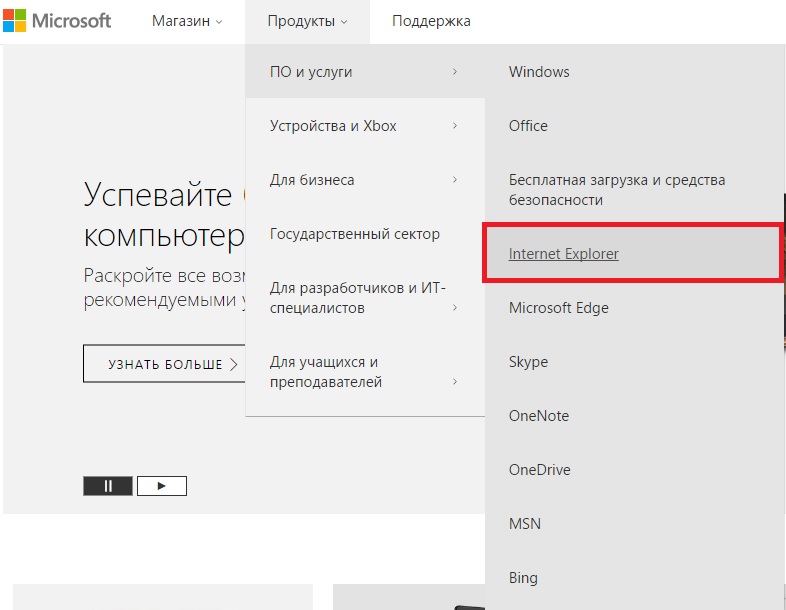
Task: Open the Магазин dropdown menu
Action: click(x=186, y=21)
